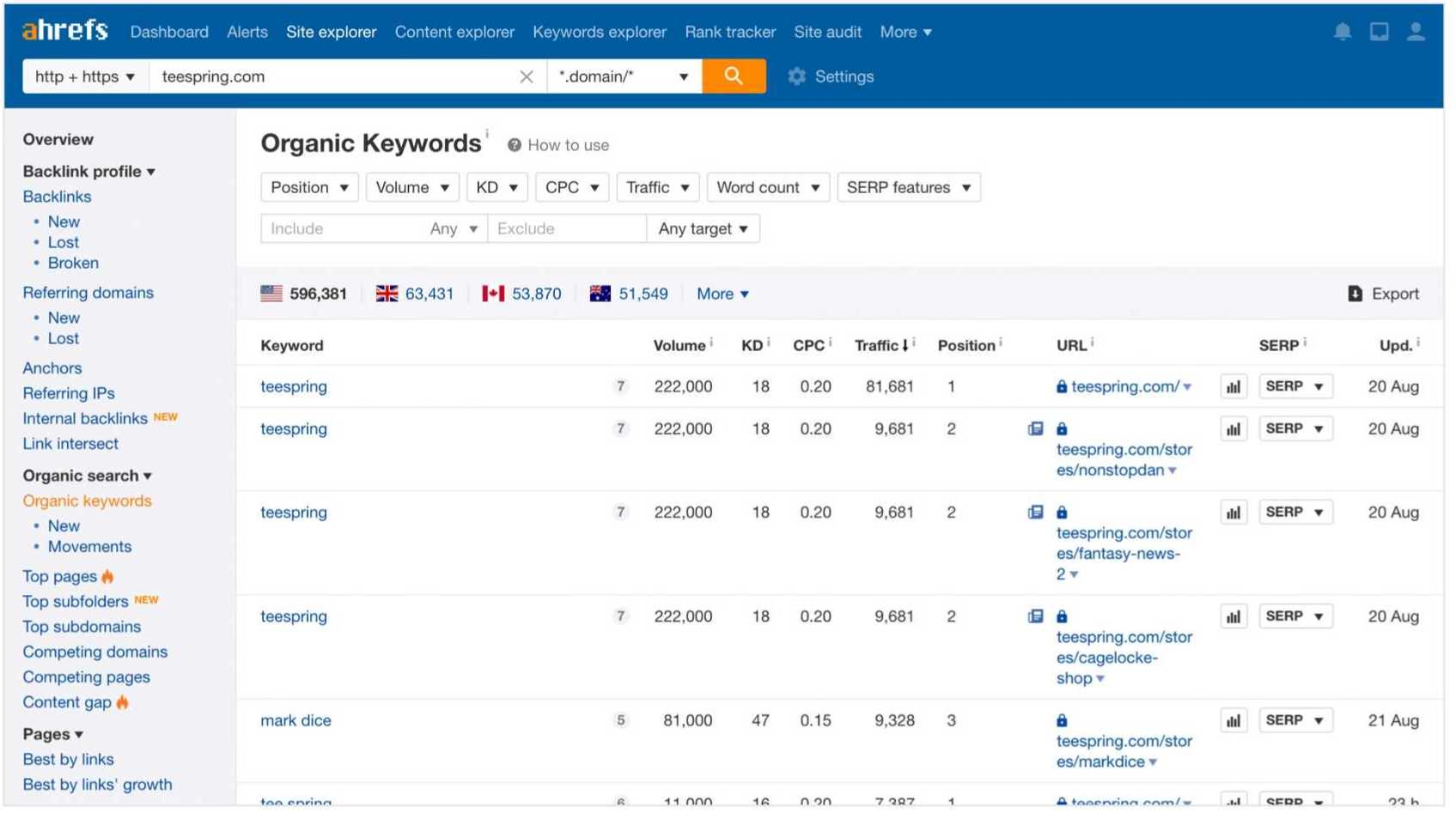Open the Any match dropdown beside Include
The width and height of the screenshot is (1456, 825).
pyautogui.click(x=456, y=230)
